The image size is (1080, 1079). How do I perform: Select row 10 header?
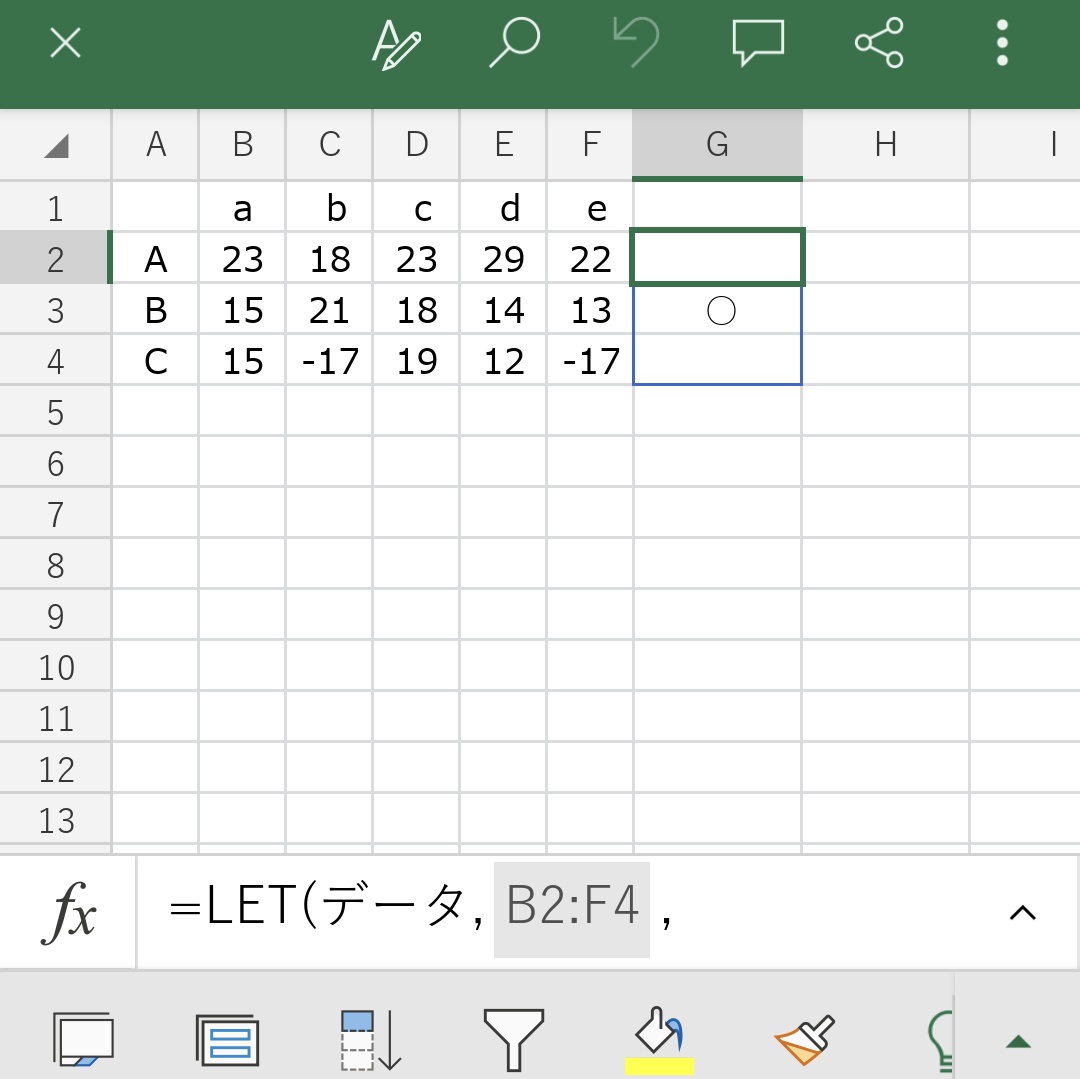tap(55, 667)
